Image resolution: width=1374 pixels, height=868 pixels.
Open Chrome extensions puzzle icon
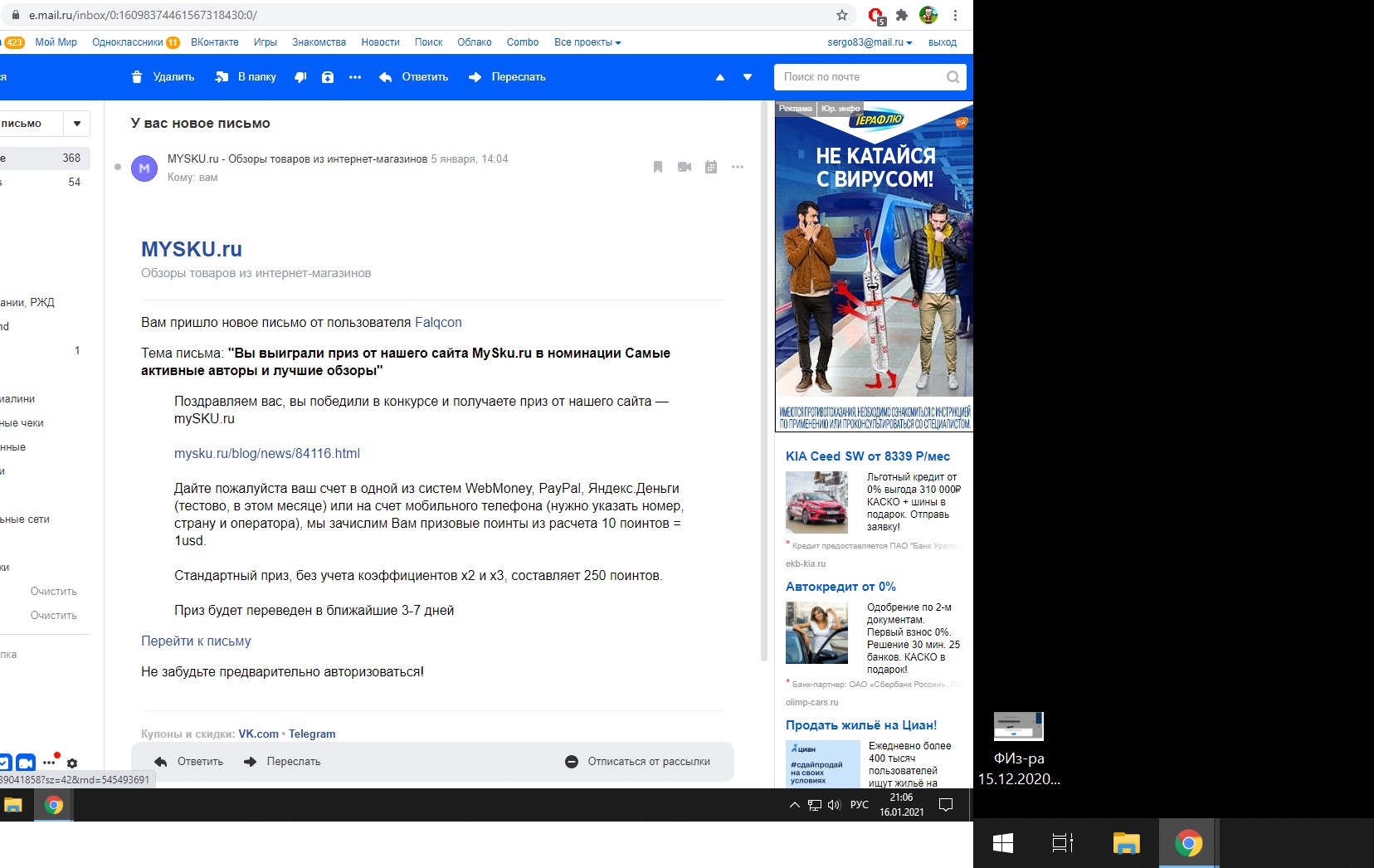902,15
